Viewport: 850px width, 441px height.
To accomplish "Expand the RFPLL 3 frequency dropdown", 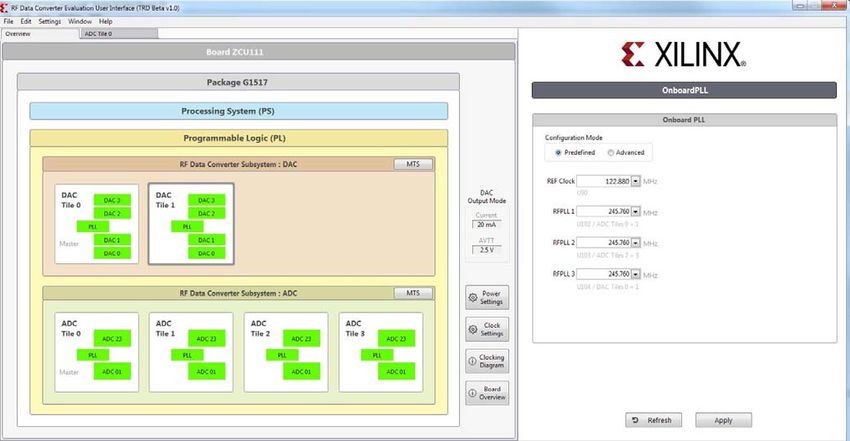I will click(x=635, y=274).
